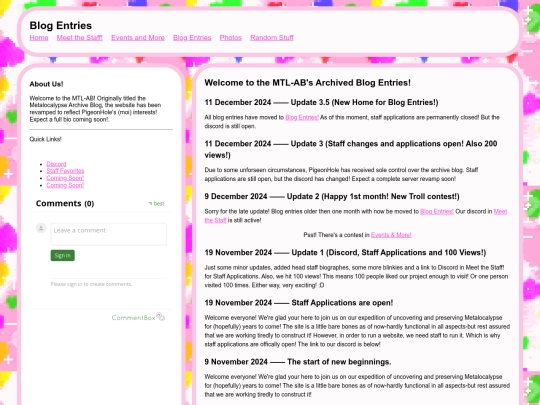Click the Update 1 Discord heading

coord(345,252)
